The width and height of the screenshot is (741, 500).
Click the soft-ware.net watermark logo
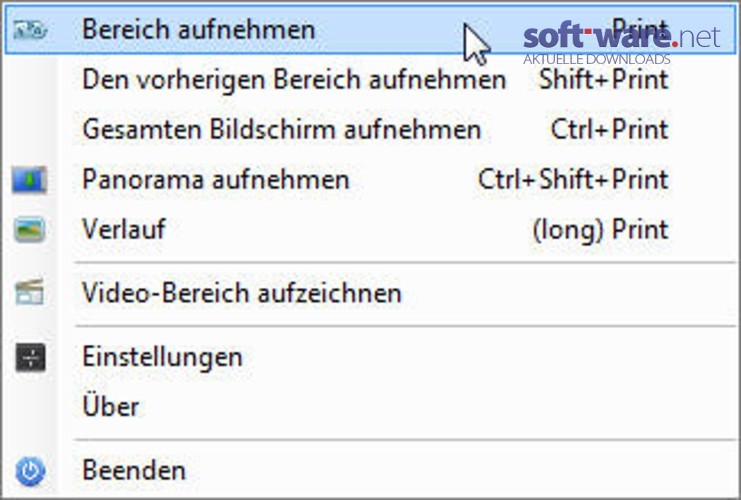[x=621, y=43]
